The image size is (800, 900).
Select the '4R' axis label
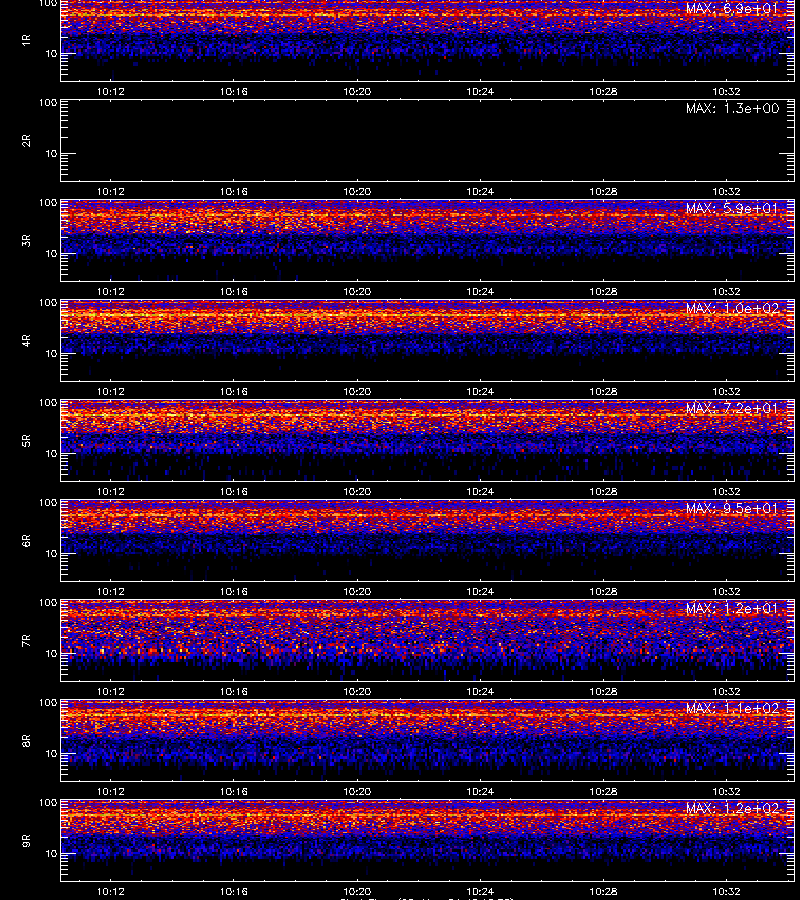[x=26, y=340]
